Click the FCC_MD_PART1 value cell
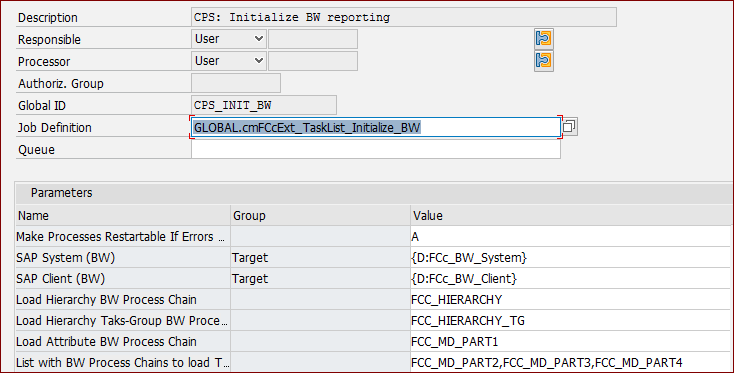 [x=571, y=342]
